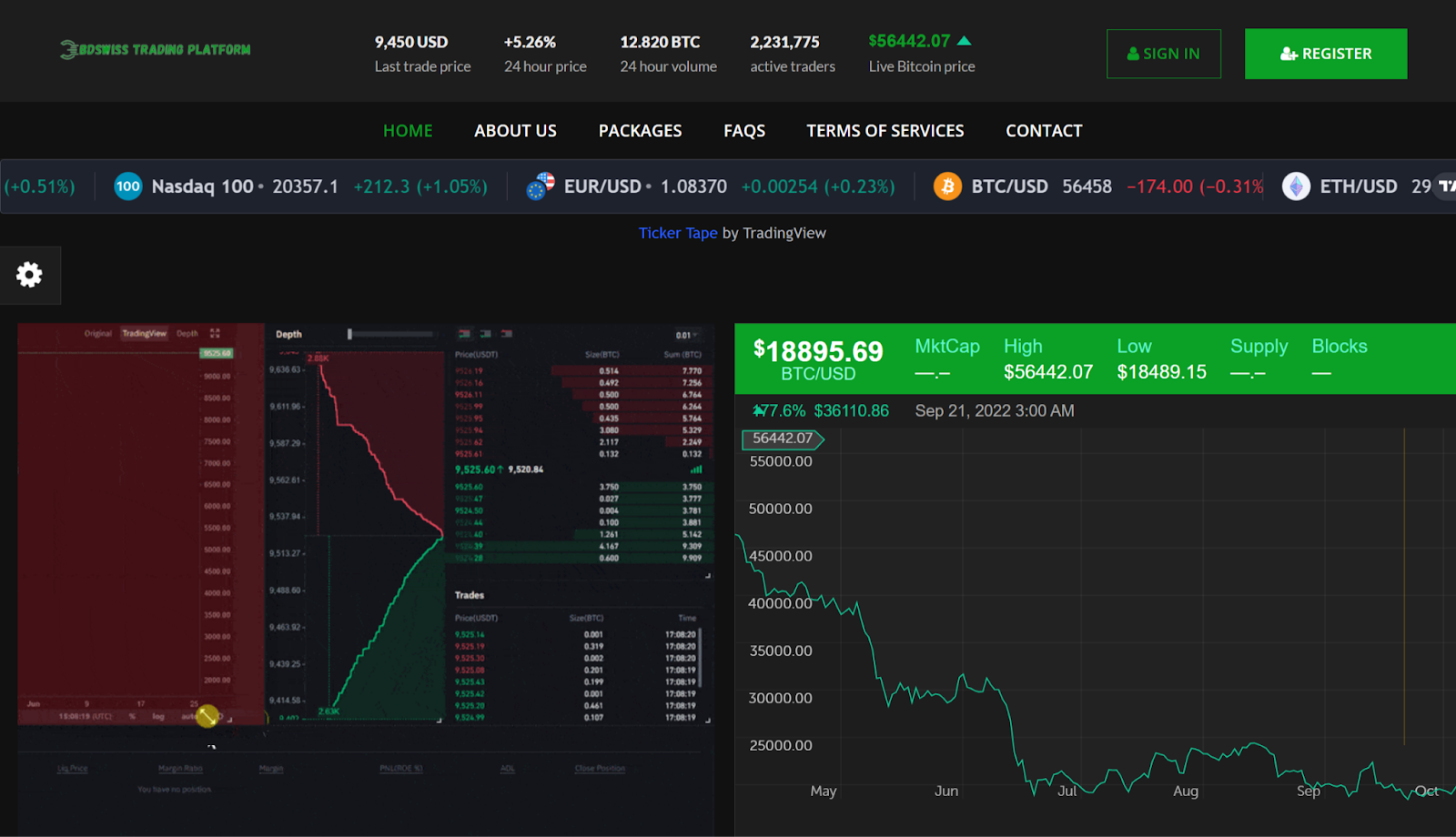Click the Liq.Price column link
This screenshot has height=837, width=1456.
(x=73, y=768)
